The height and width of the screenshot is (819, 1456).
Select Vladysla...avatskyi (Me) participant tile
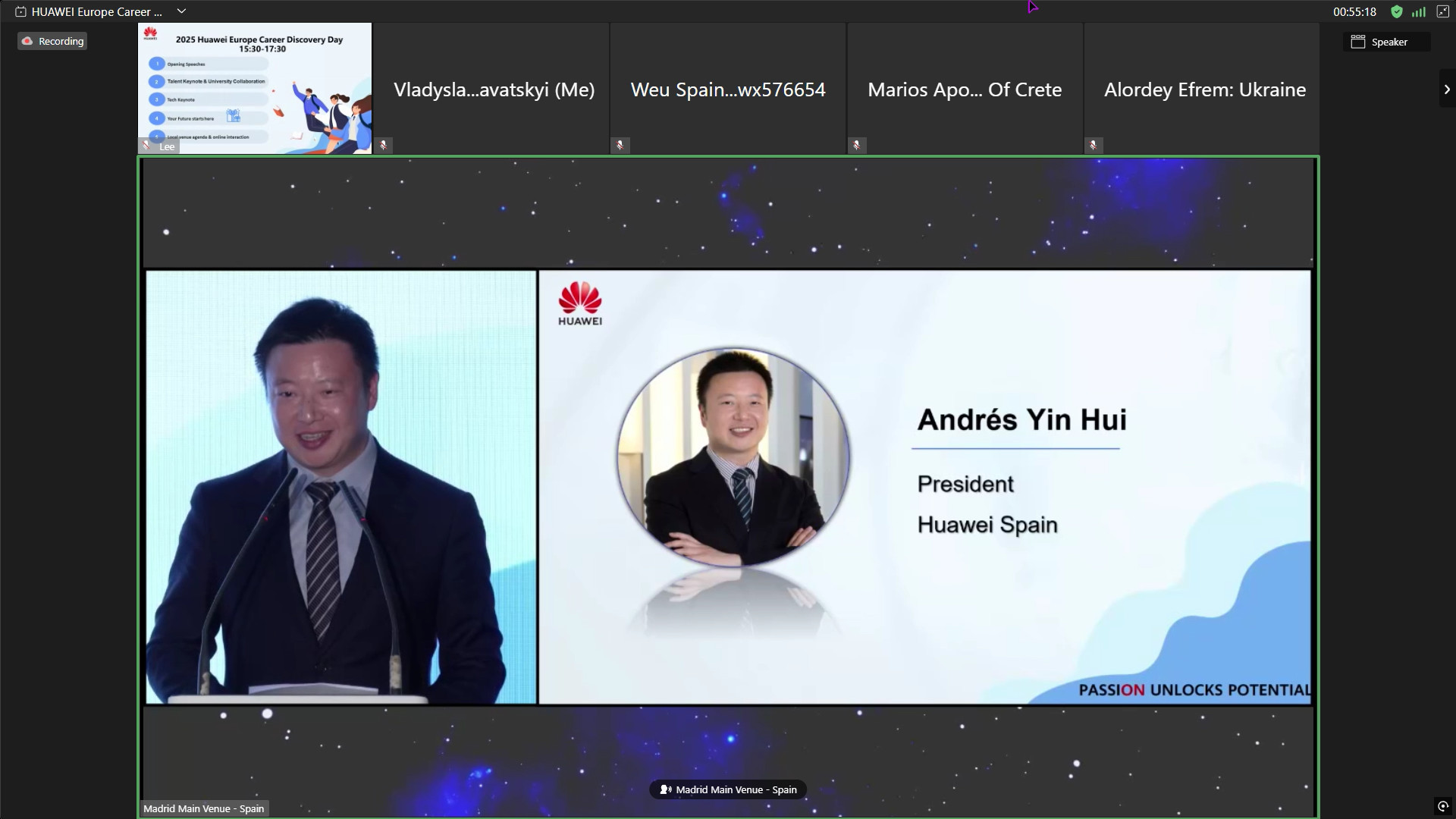[x=492, y=89]
